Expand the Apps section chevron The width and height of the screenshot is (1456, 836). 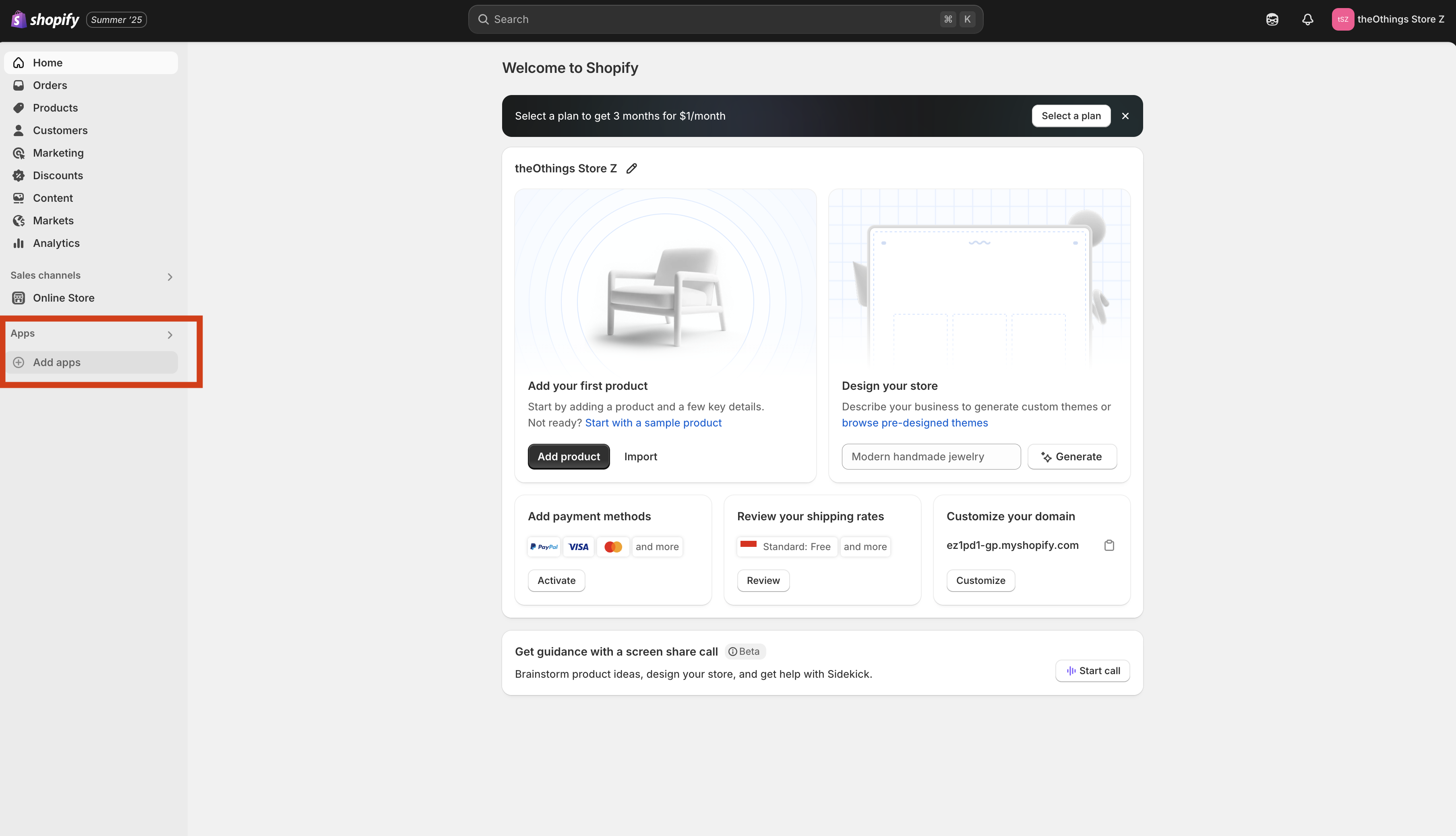point(170,335)
